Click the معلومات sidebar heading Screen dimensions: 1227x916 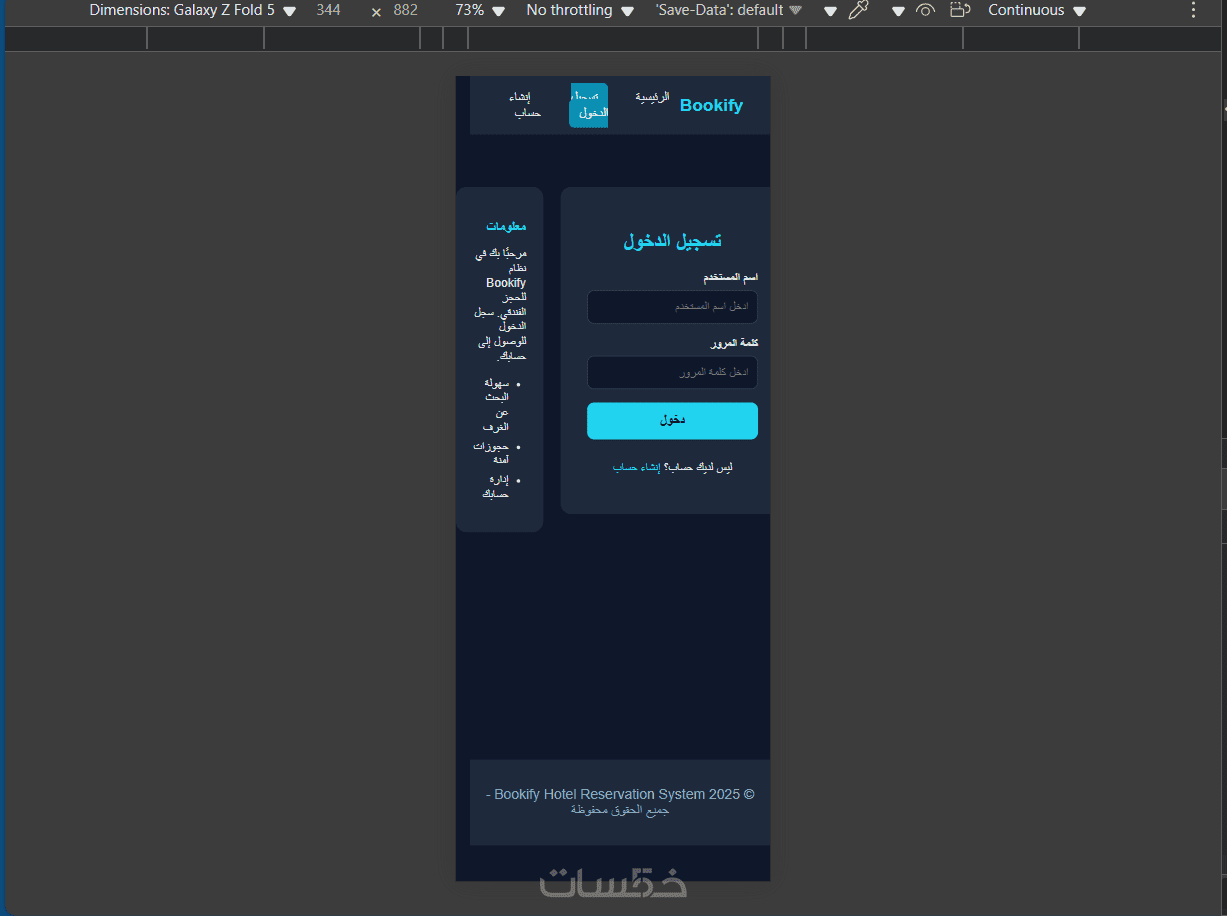tap(506, 227)
